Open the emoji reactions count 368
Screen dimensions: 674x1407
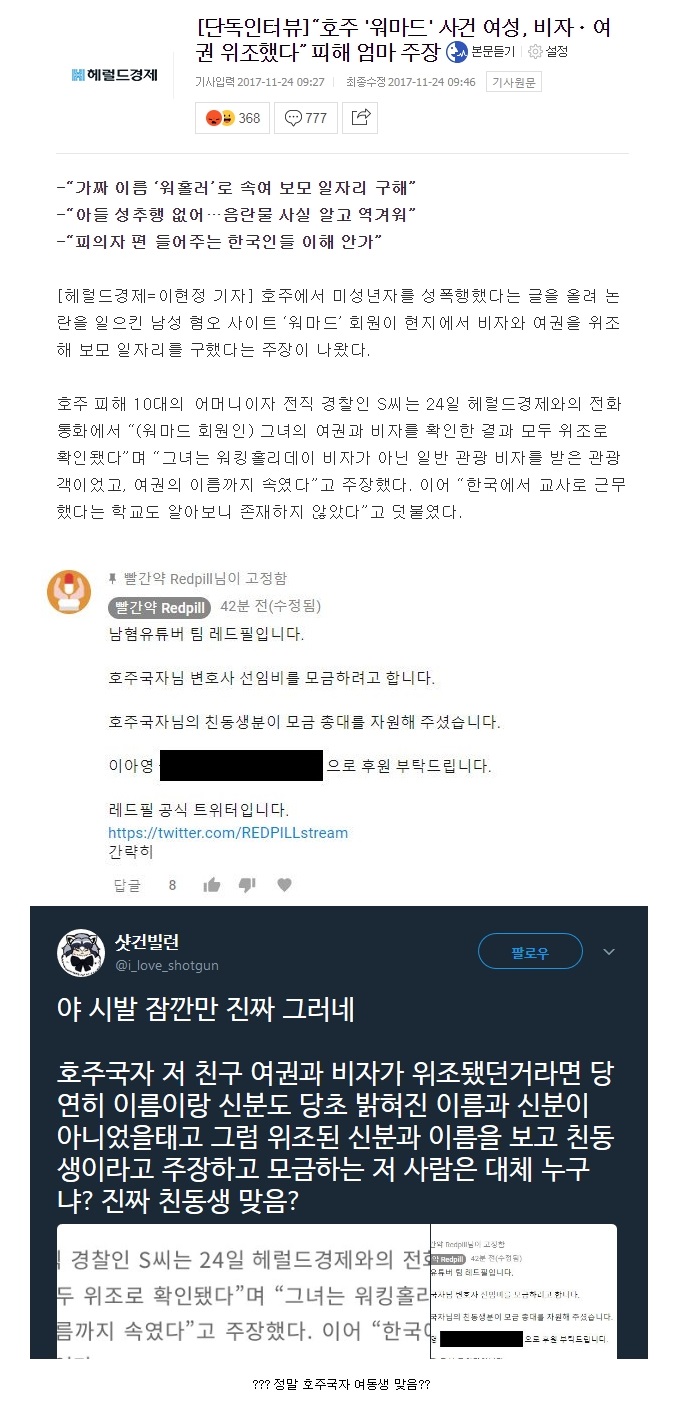(233, 118)
